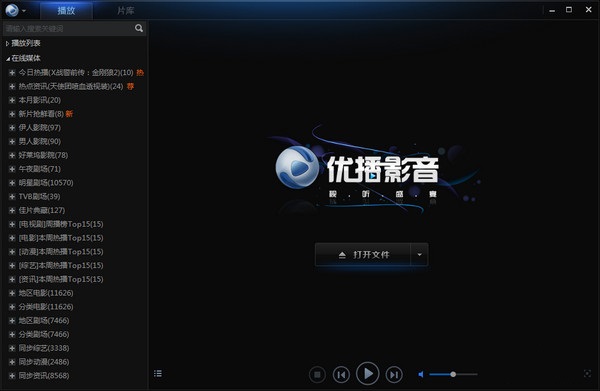Expand the 男人影院(90) plus icon
Screen dimensions: 600x391
click(x=12, y=141)
